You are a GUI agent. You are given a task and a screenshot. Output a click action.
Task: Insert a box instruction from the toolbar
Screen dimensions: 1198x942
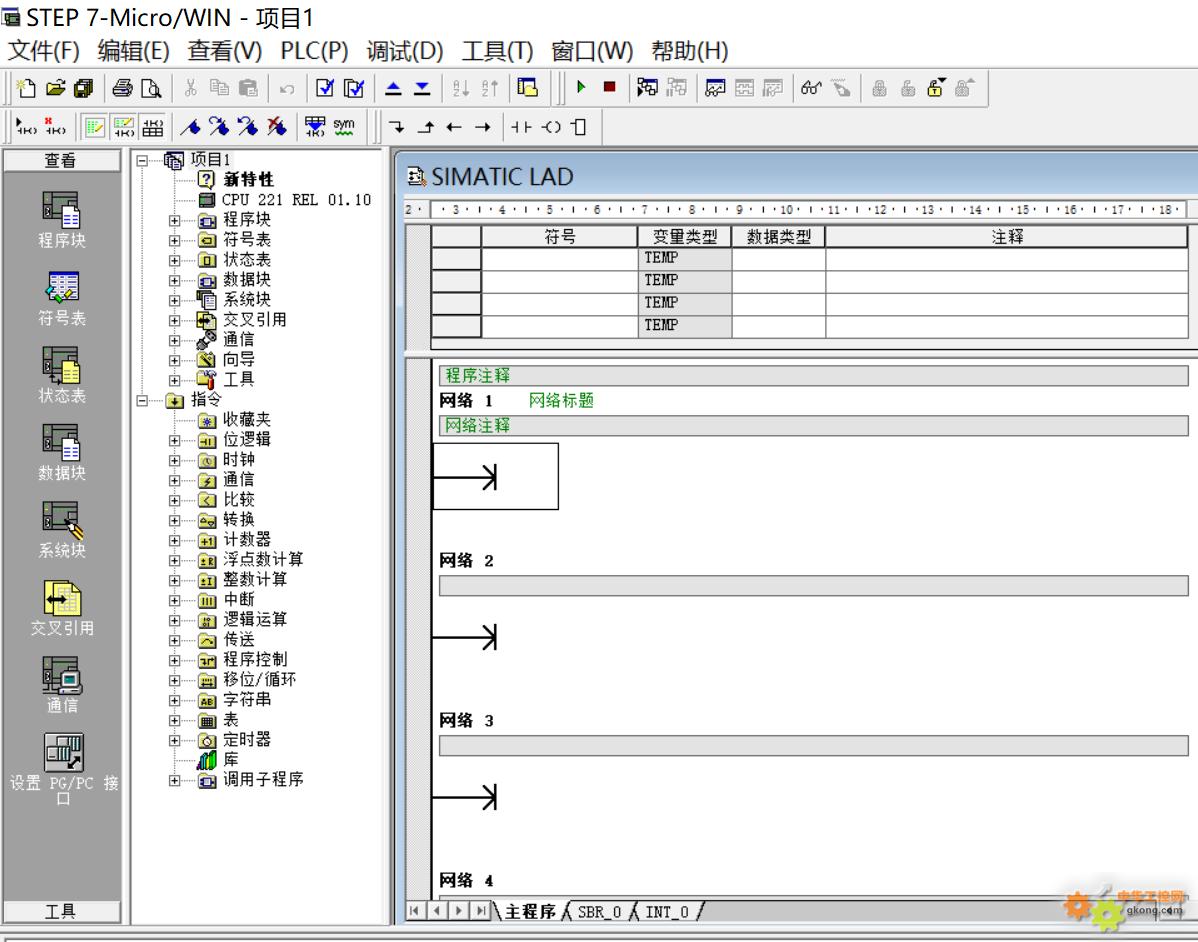pyautogui.click(x=579, y=127)
